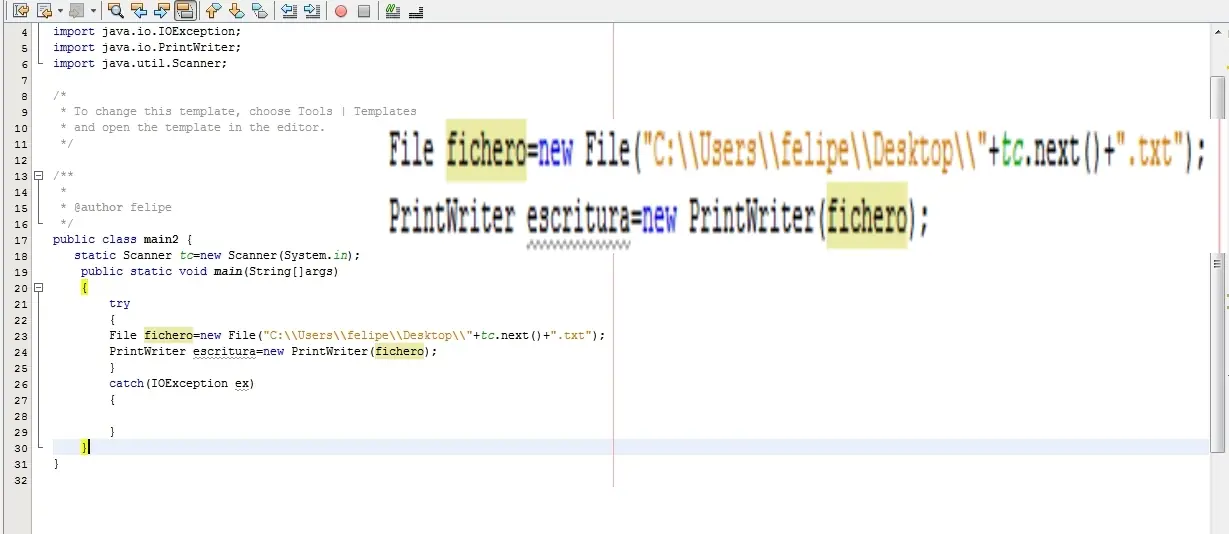Shift Line Right toolbar icon
Viewport: 1229px width, 534px height.
[x=312, y=11]
